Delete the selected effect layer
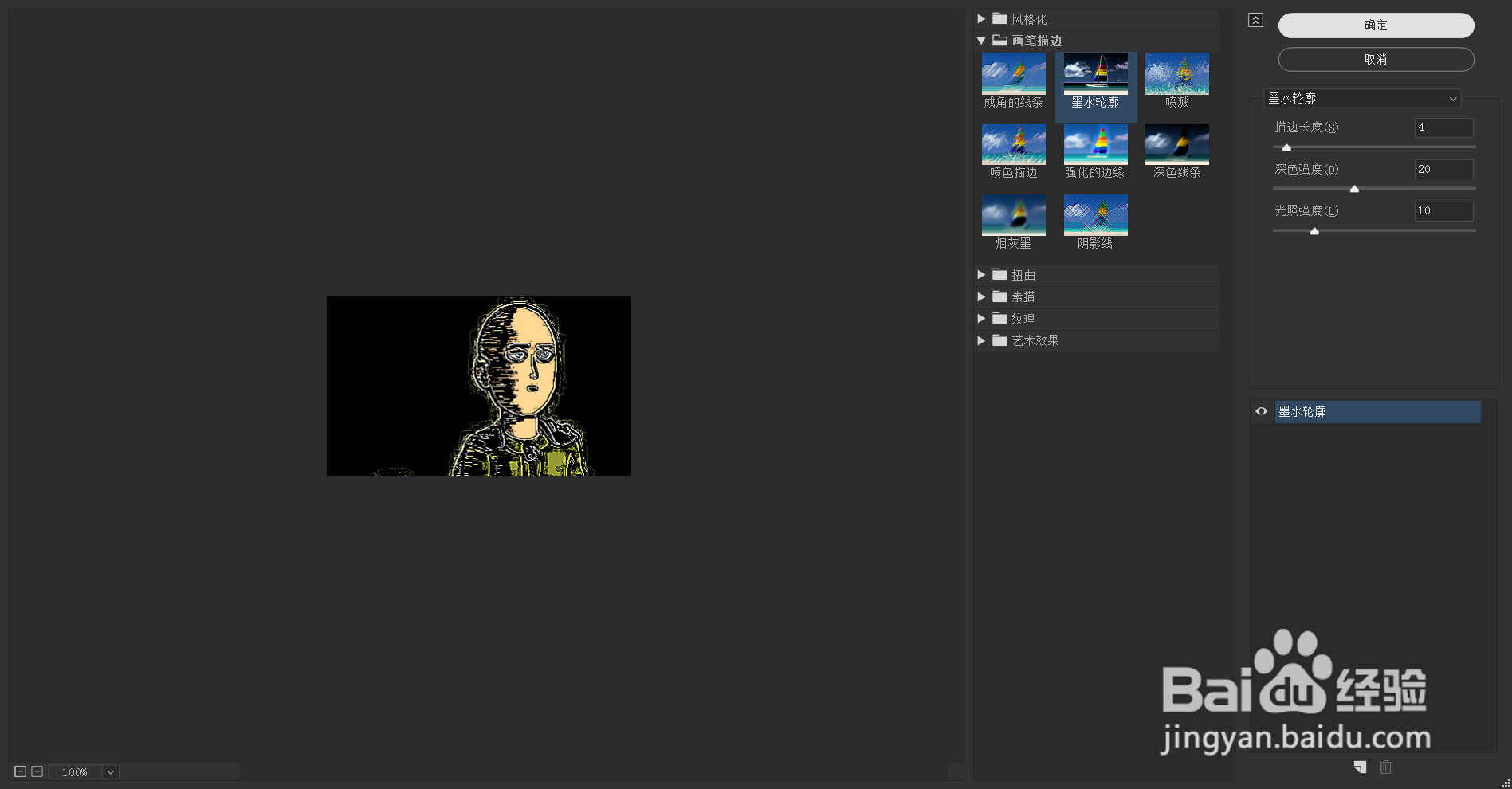Image resolution: width=1512 pixels, height=789 pixels. 1386,767
